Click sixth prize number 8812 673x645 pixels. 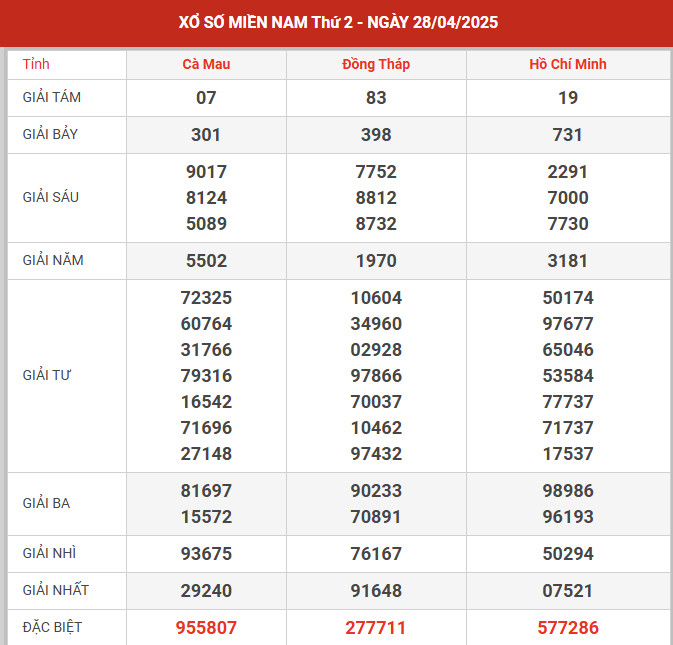pyautogui.click(x=376, y=198)
